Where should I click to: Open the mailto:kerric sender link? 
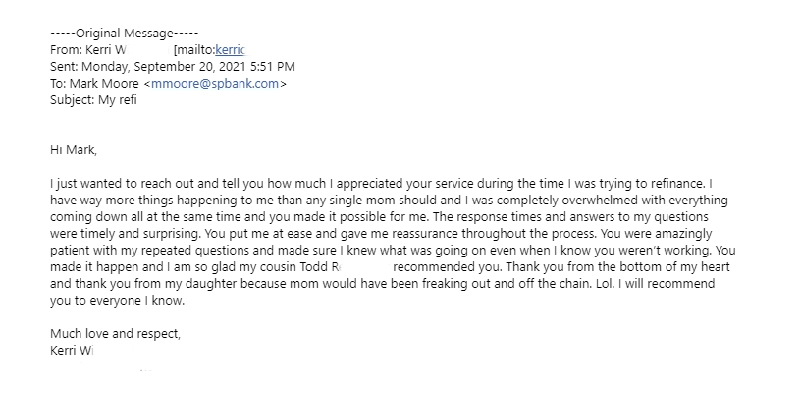(x=229, y=49)
